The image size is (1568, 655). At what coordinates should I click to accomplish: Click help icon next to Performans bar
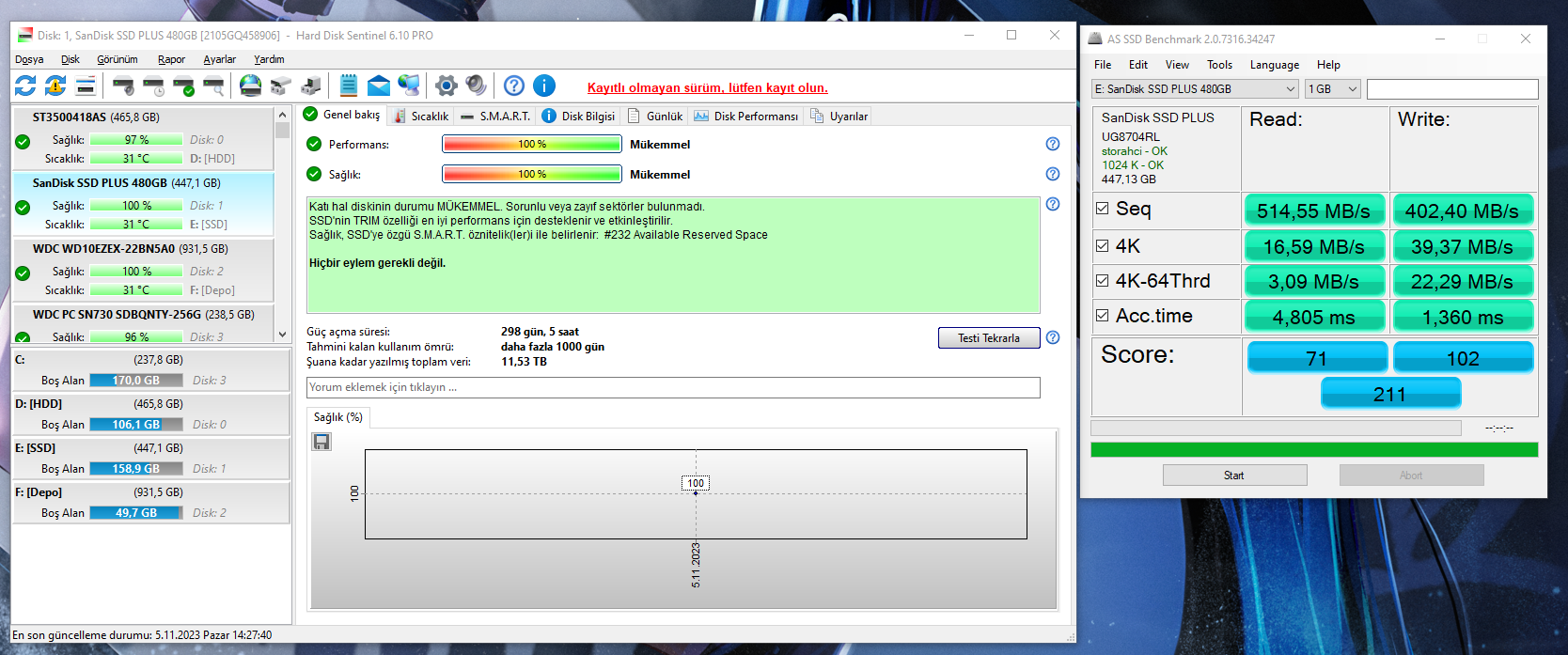click(x=1053, y=144)
